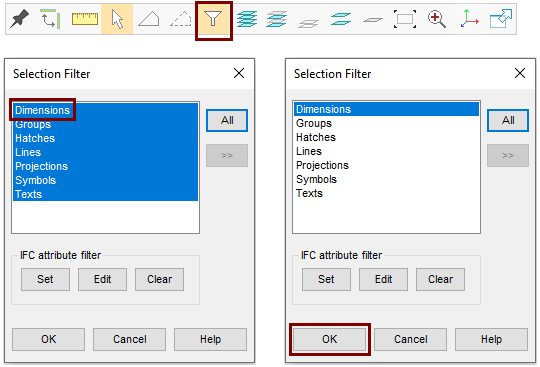Click Clear in right IFC attribute filter

click(440, 279)
